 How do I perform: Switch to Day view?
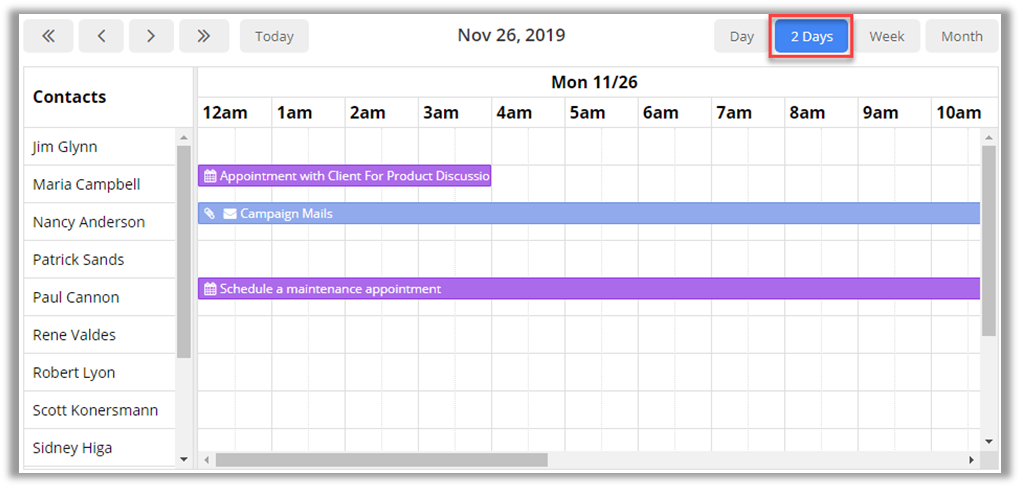click(741, 36)
